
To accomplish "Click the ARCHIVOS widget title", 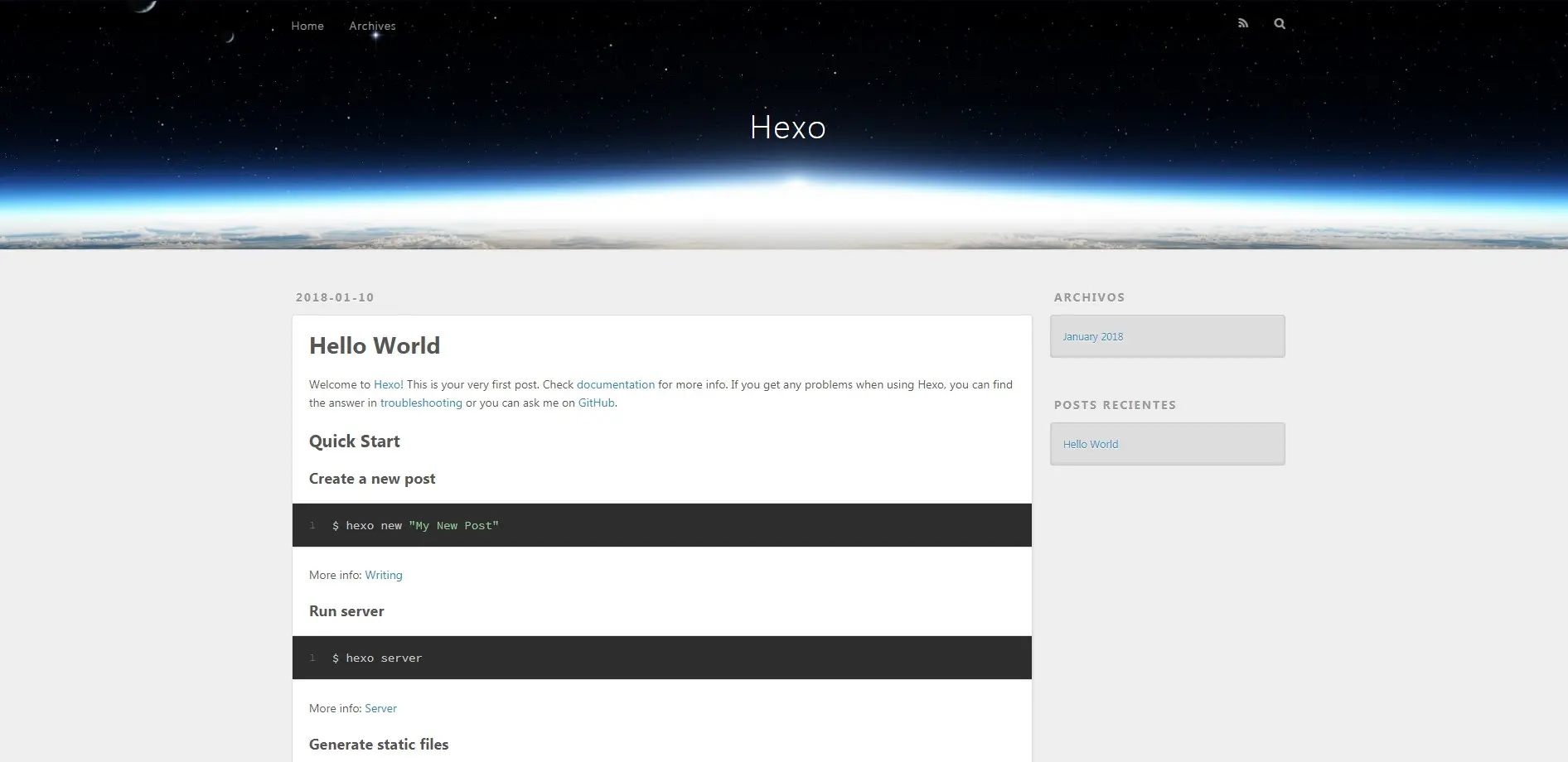I will pyautogui.click(x=1090, y=297).
